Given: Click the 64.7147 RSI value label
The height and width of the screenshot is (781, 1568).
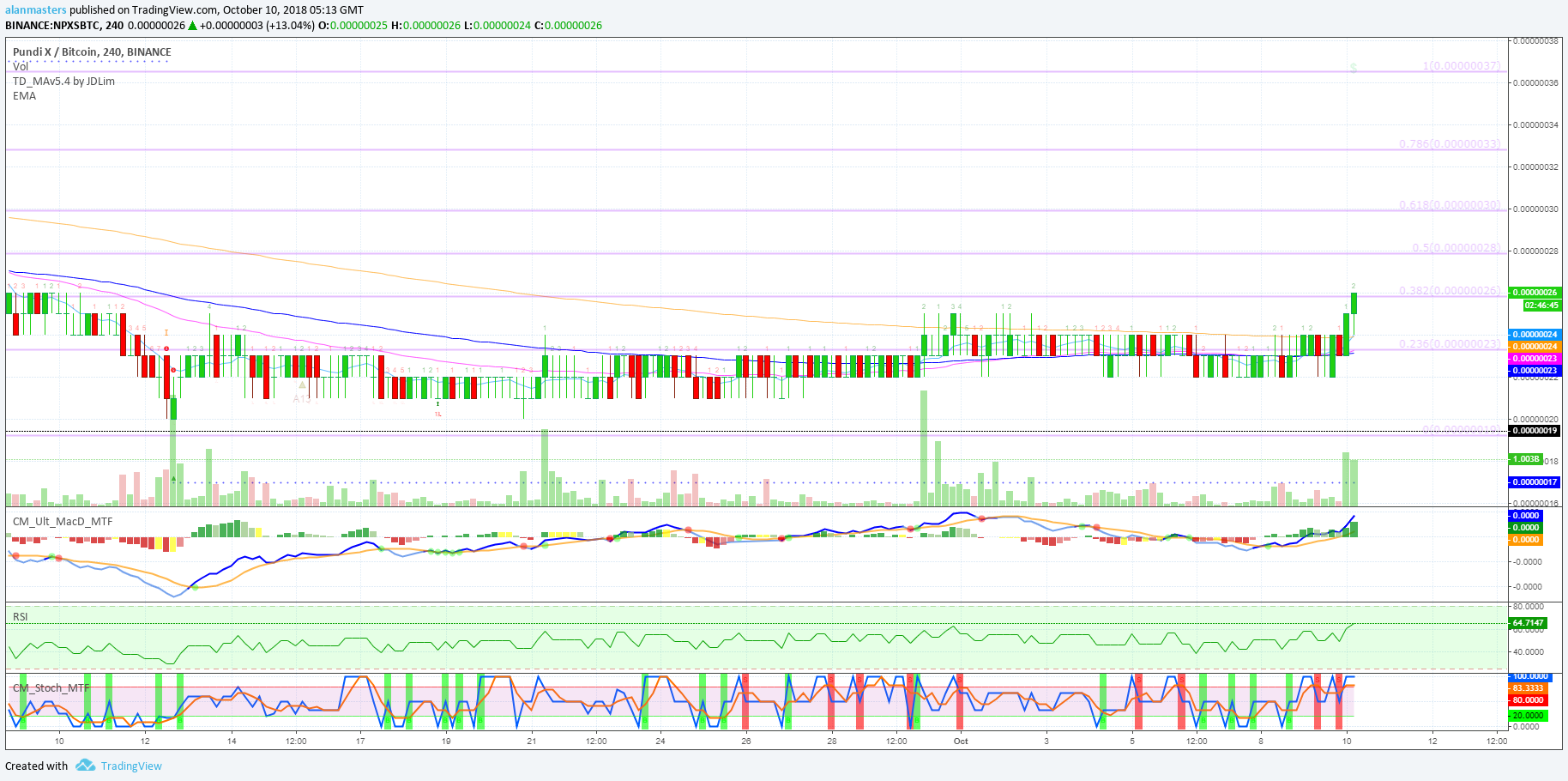Looking at the screenshot, I should tap(1528, 623).
